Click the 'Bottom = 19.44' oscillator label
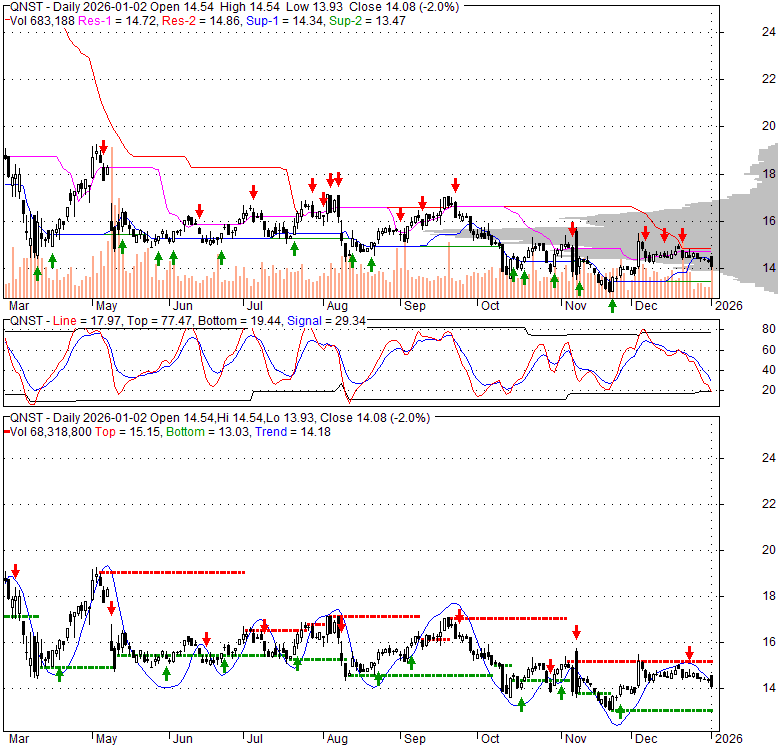Image resolution: width=780 pixels, height=745 pixels. (240, 321)
